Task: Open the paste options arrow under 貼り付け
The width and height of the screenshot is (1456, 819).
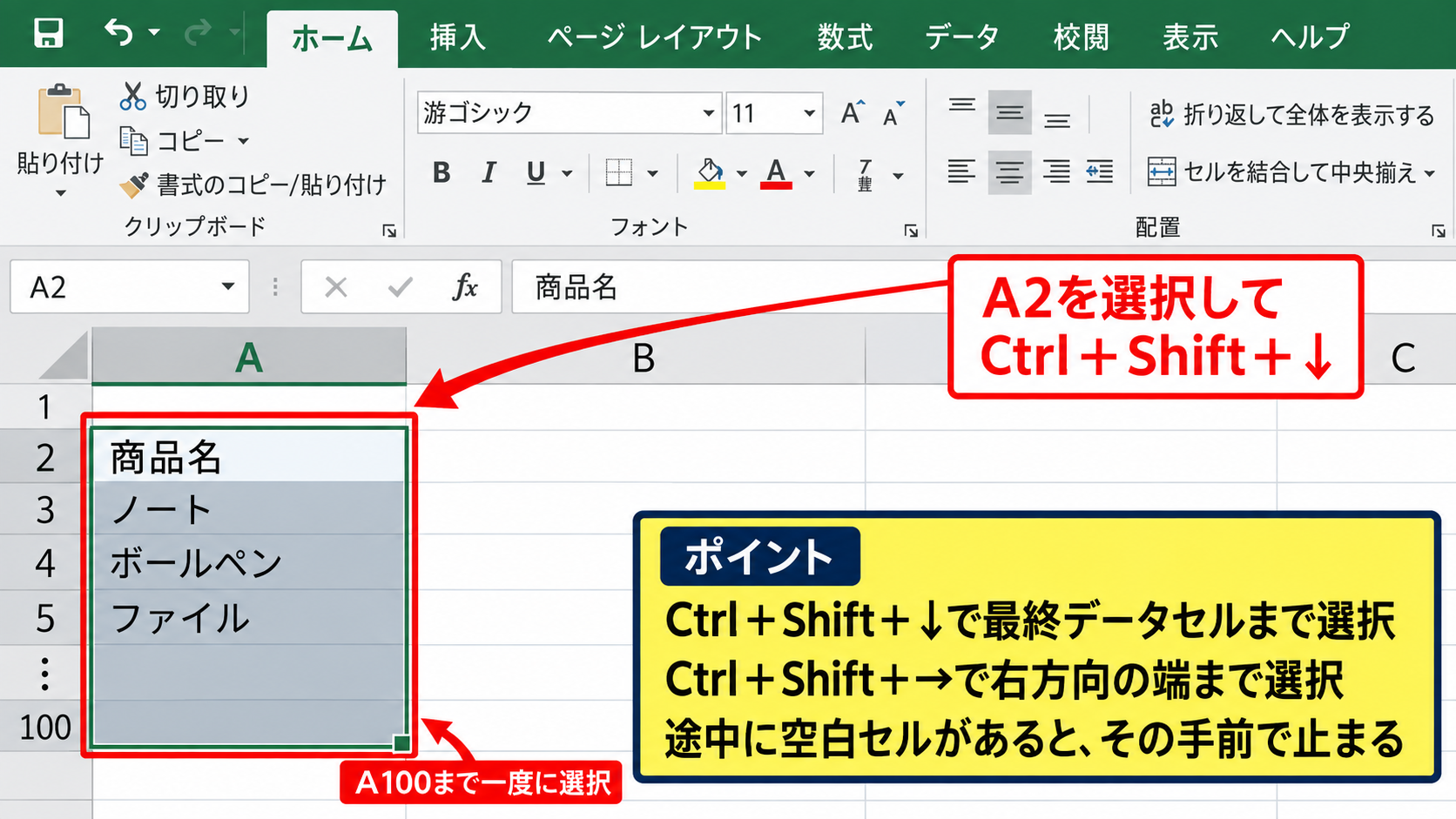Action: tap(60, 193)
